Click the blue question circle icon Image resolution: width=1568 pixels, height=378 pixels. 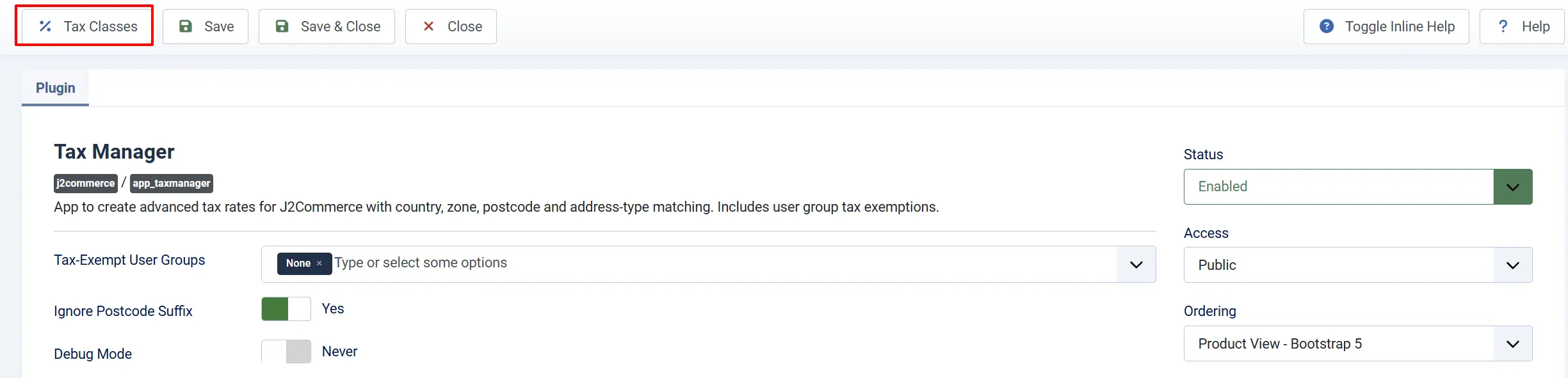pos(1327,26)
